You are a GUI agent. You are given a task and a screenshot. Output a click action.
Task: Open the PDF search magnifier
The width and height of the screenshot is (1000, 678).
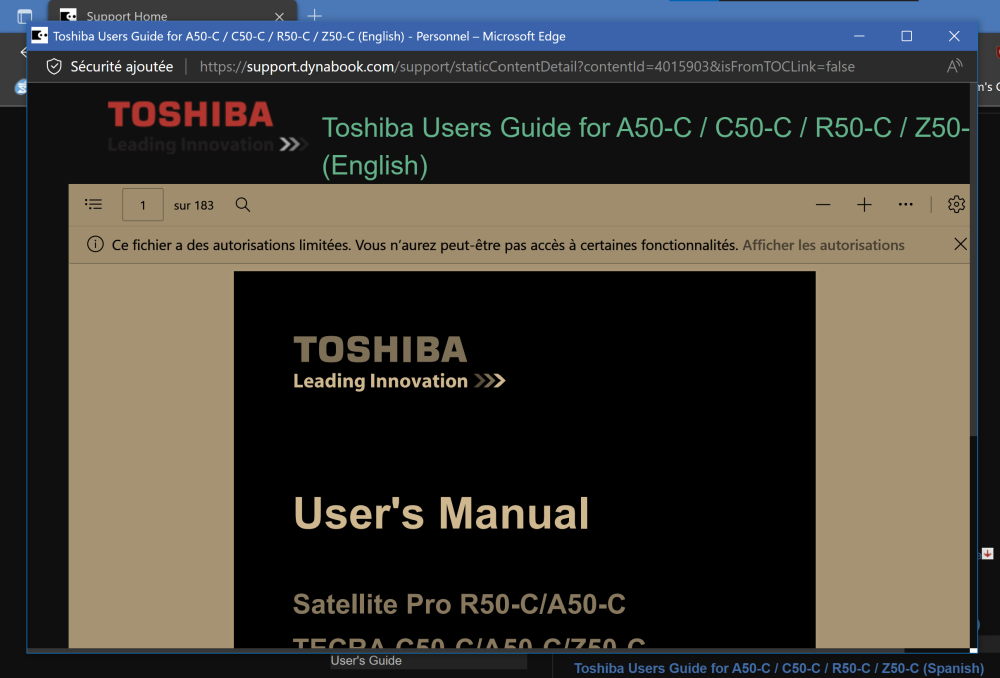point(242,205)
